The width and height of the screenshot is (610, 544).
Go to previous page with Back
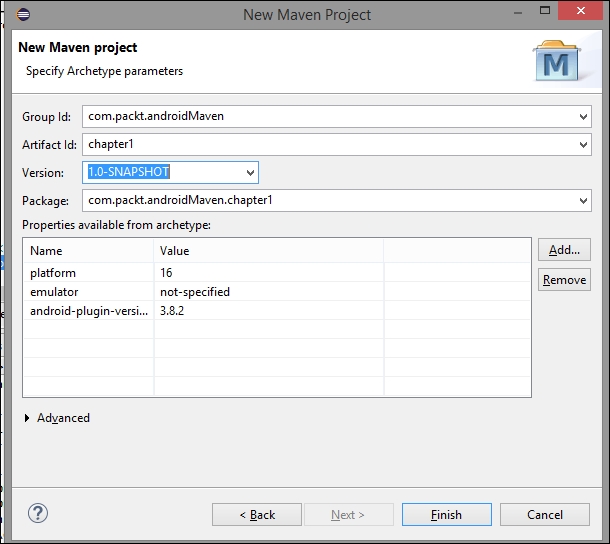[257, 515]
